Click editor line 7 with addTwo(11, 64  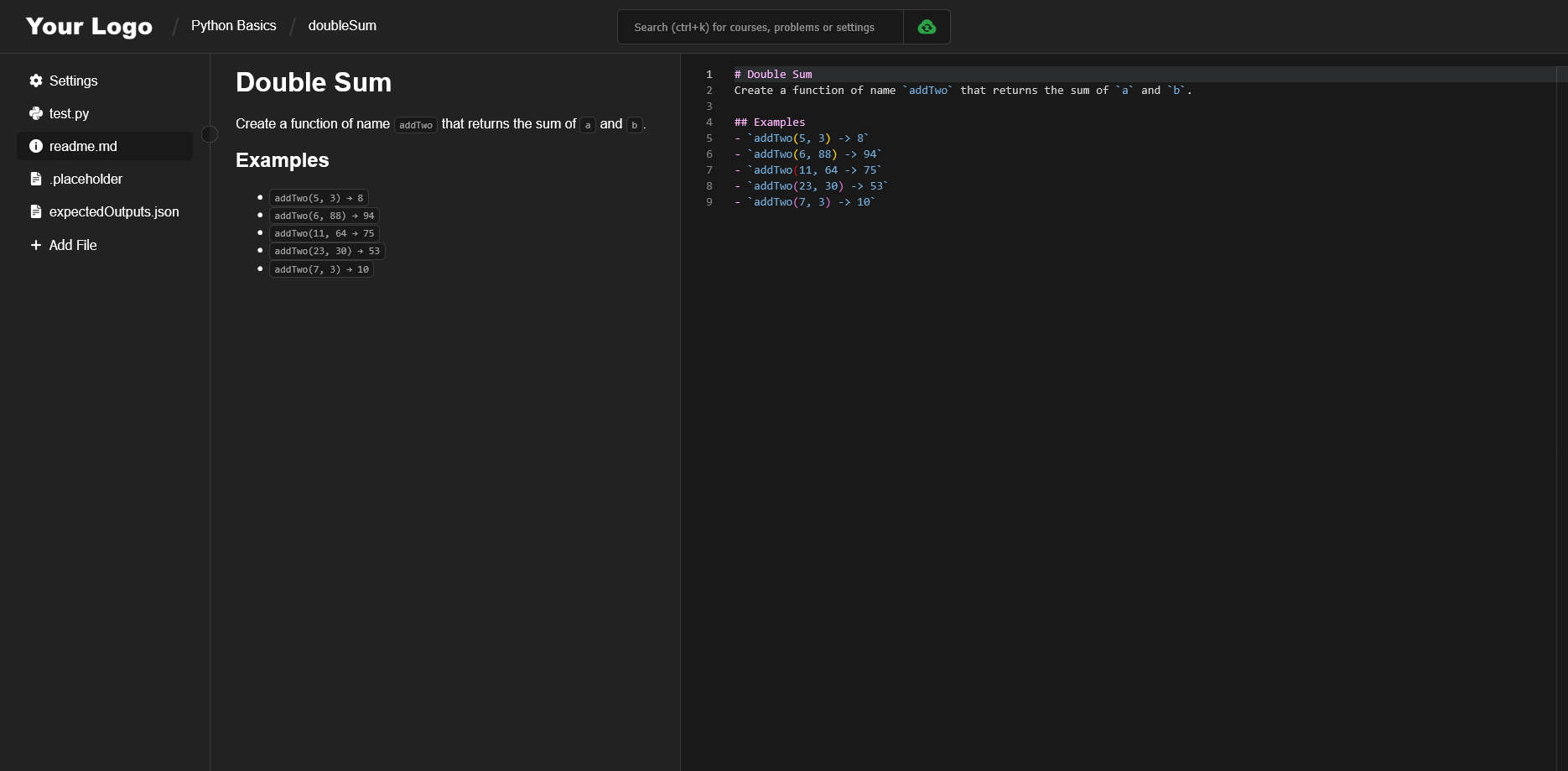point(808,169)
